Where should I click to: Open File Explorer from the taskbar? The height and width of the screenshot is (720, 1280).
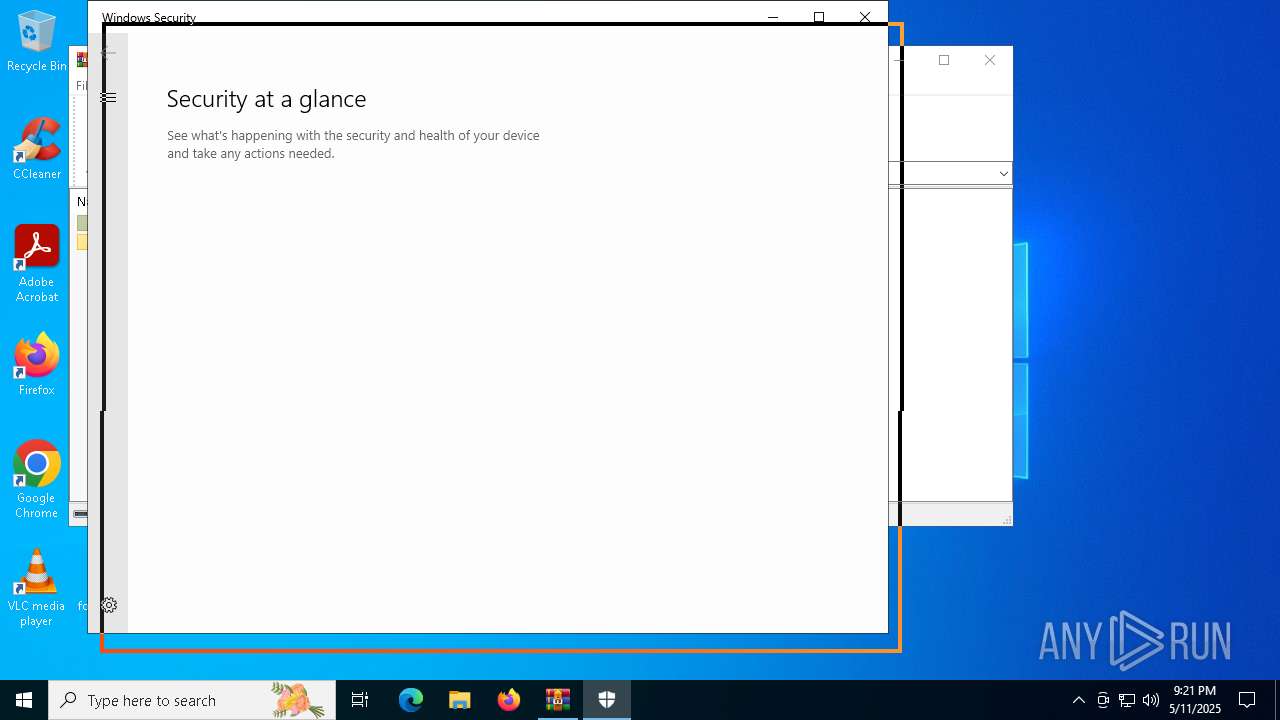[x=460, y=700]
